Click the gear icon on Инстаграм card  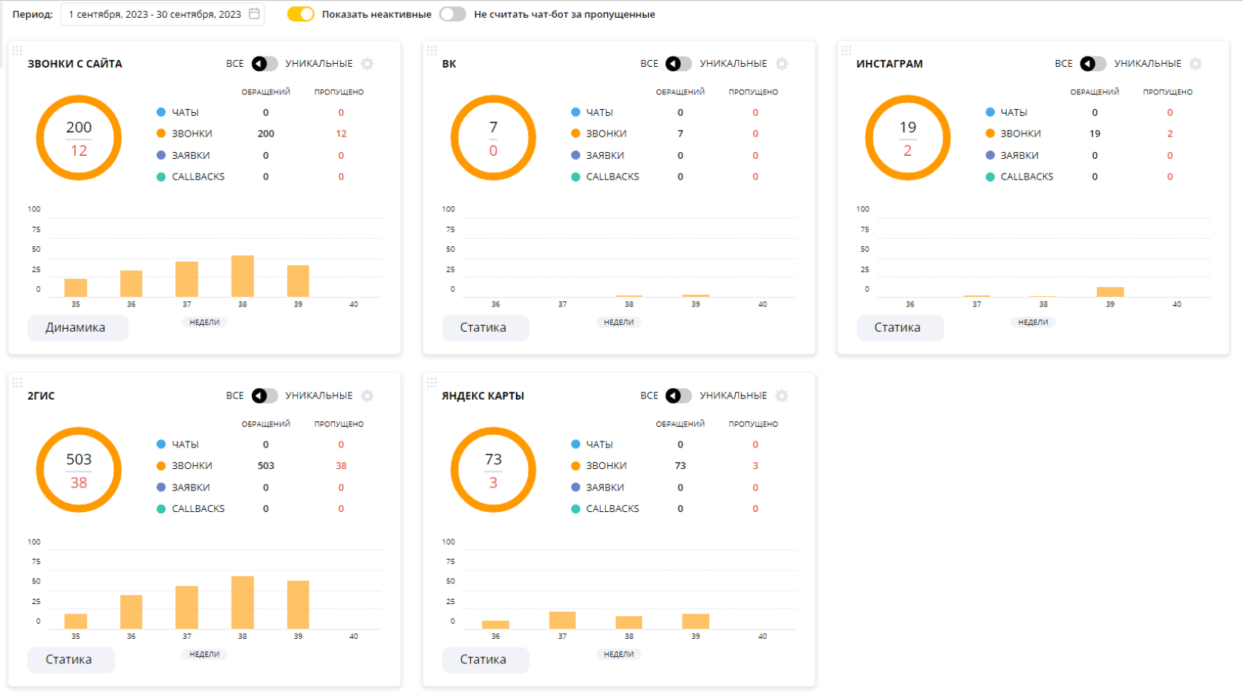(1196, 64)
